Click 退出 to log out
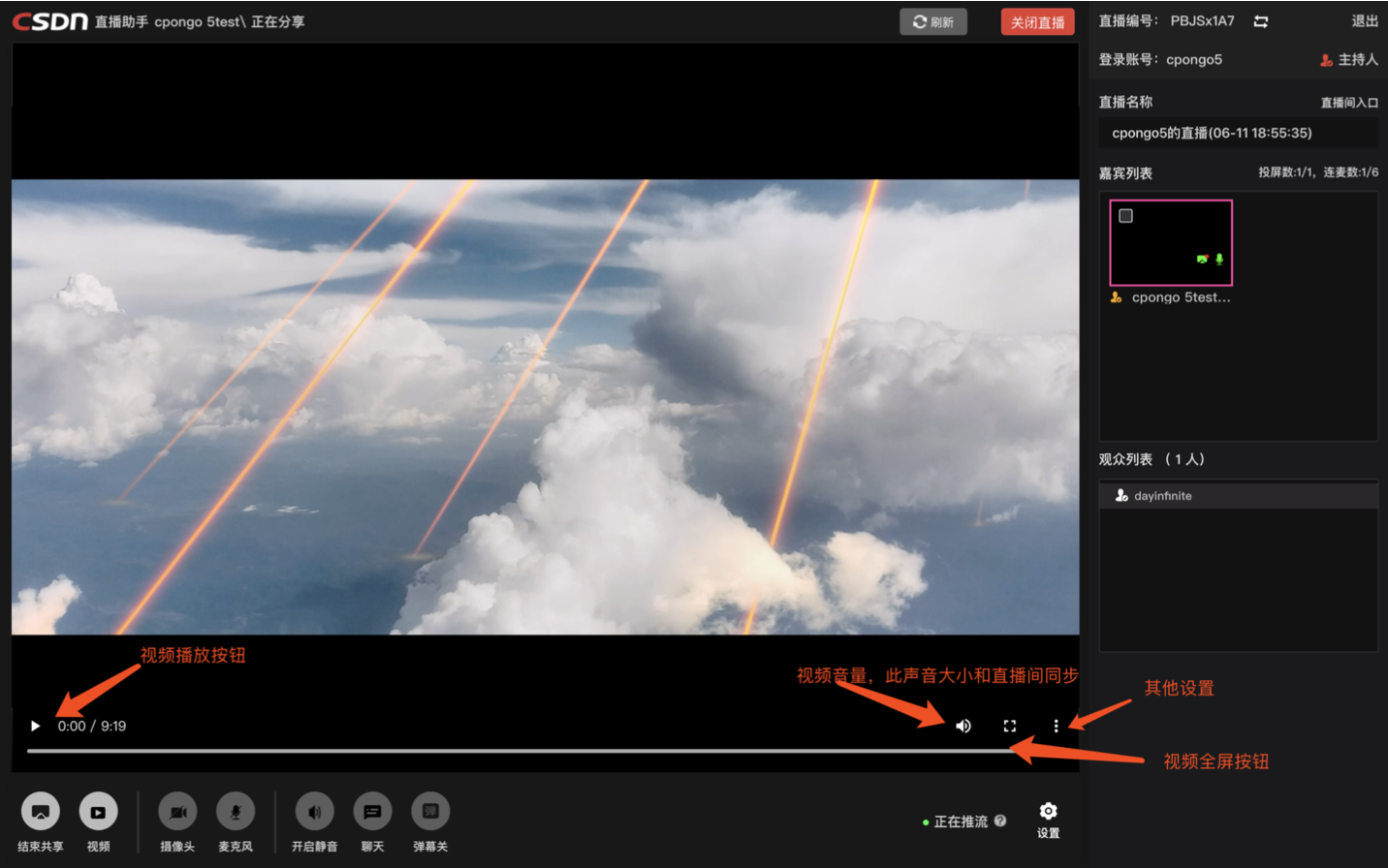Viewport: 1388px width, 868px height. [x=1365, y=21]
